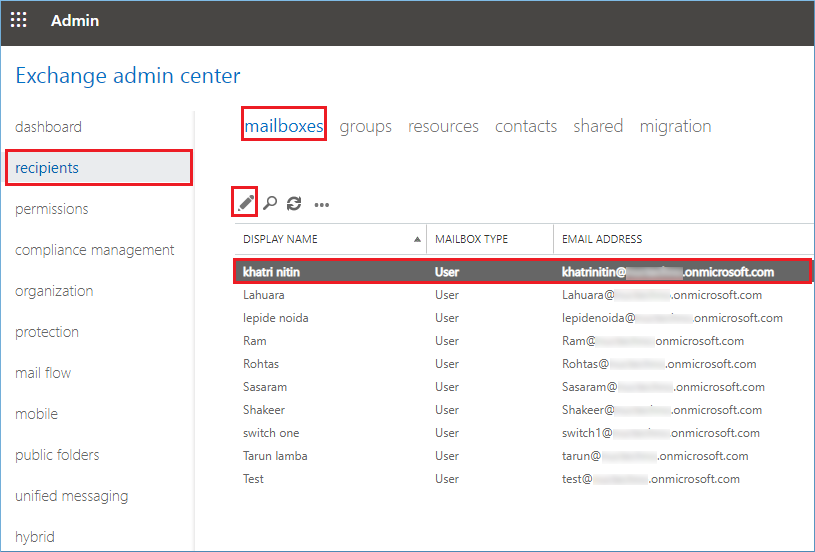Image resolution: width=815 pixels, height=552 pixels.
Task: Click Exchange admin center heading
Action: [x=128, y=75]
